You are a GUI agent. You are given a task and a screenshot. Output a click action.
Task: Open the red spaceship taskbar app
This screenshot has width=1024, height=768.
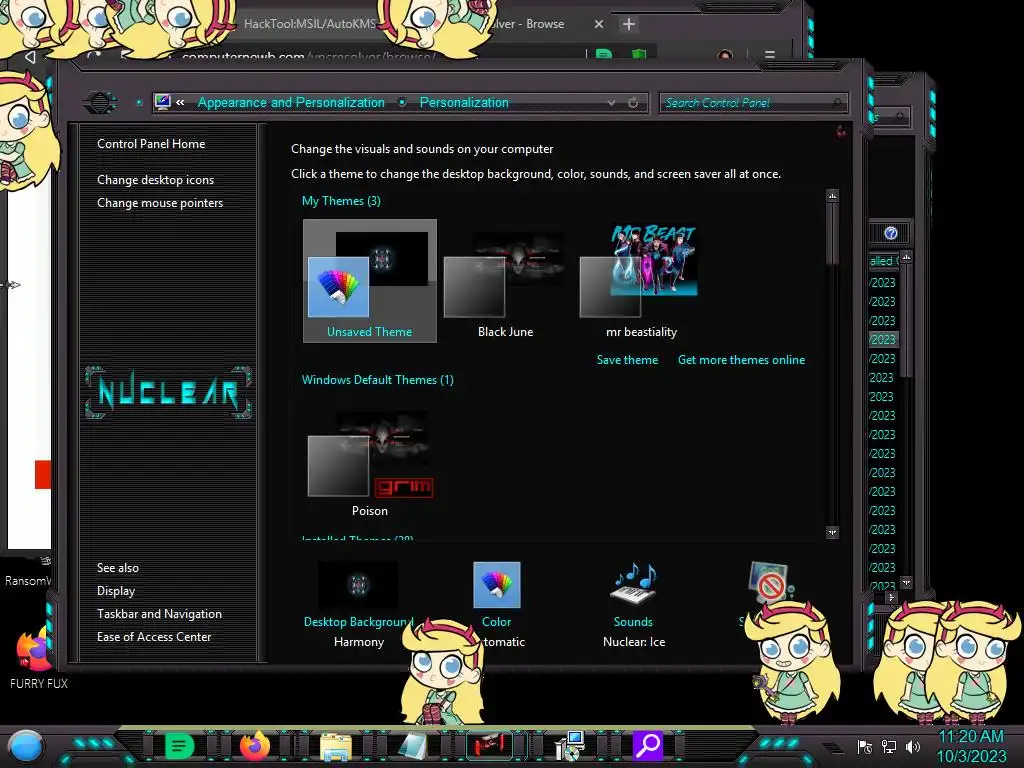tap(490, 745)
